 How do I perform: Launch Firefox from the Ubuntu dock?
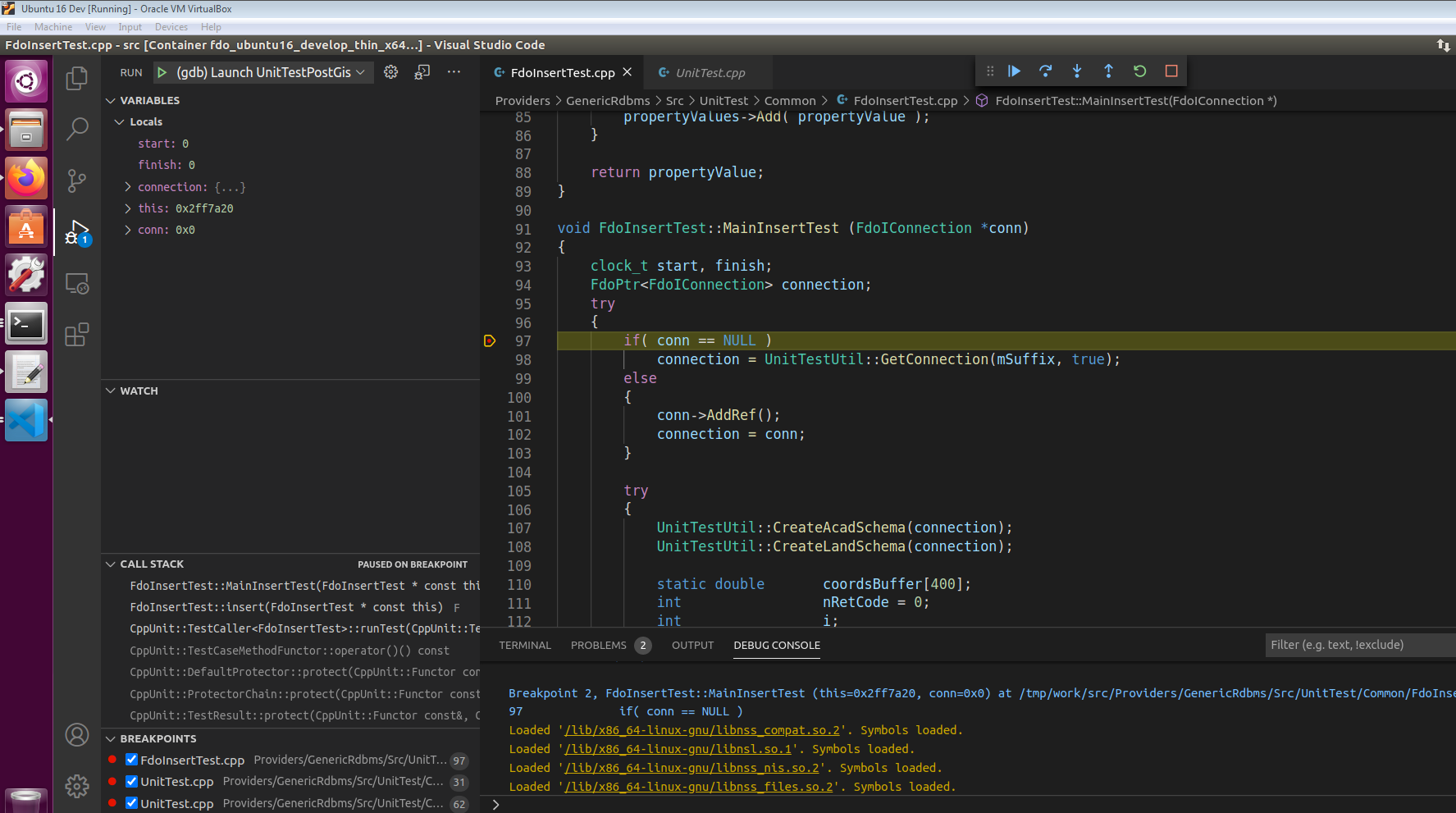(25, 178)
